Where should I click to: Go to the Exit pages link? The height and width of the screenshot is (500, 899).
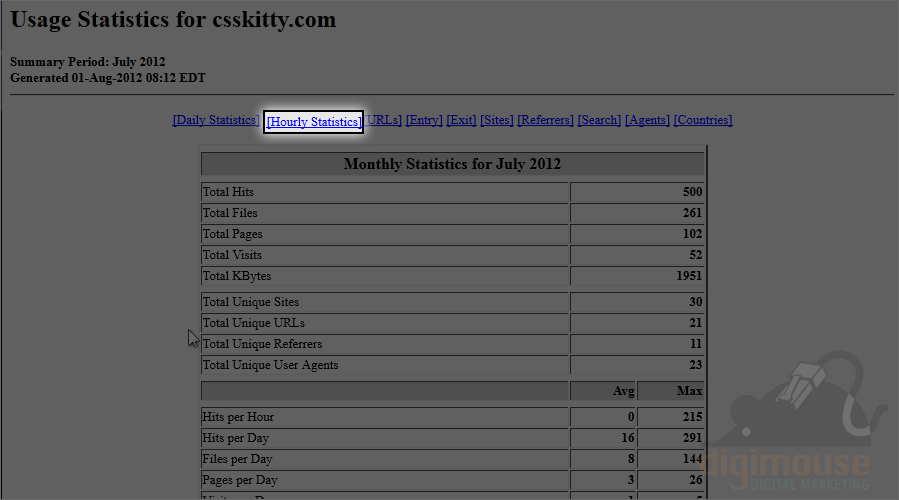click(462, 120)
